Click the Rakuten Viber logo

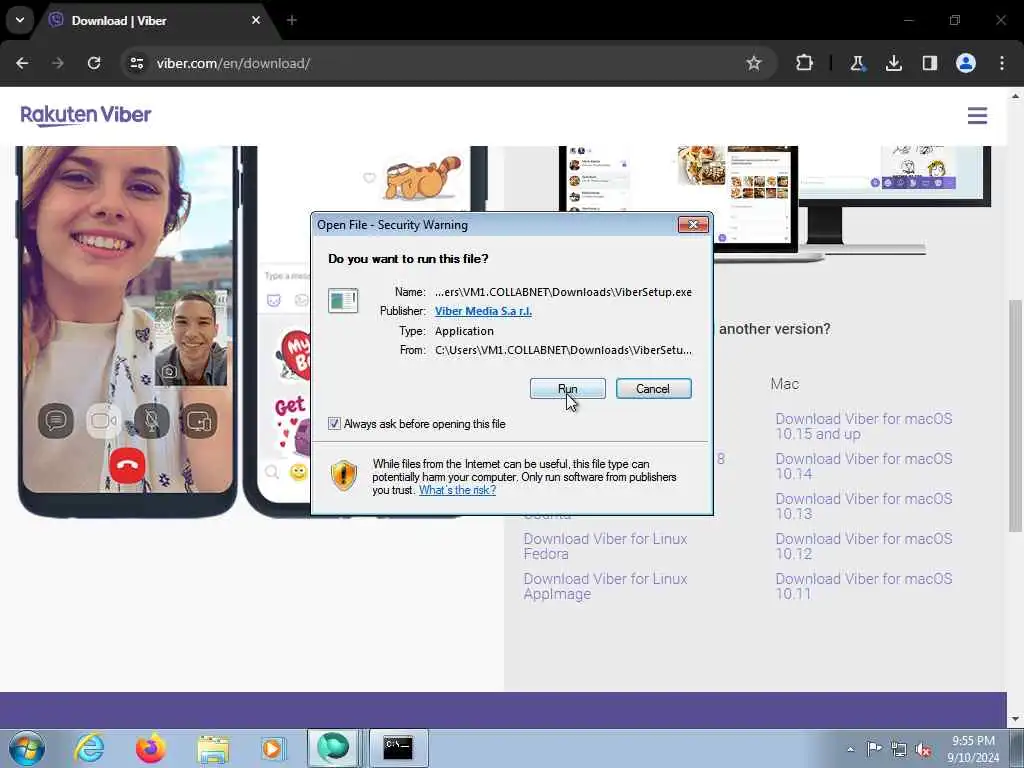(86, 116)
